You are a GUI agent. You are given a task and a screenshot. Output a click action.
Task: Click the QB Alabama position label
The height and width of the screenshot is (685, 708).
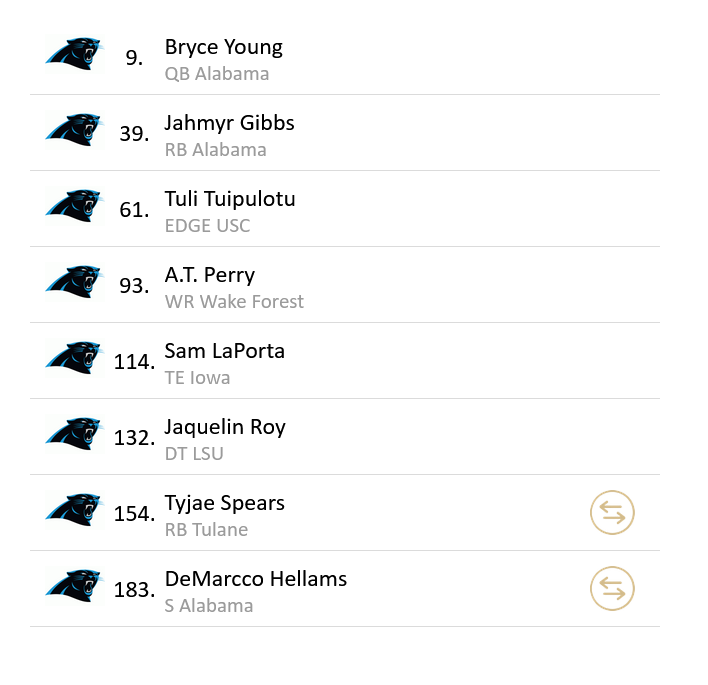click(x=217, y=74)
